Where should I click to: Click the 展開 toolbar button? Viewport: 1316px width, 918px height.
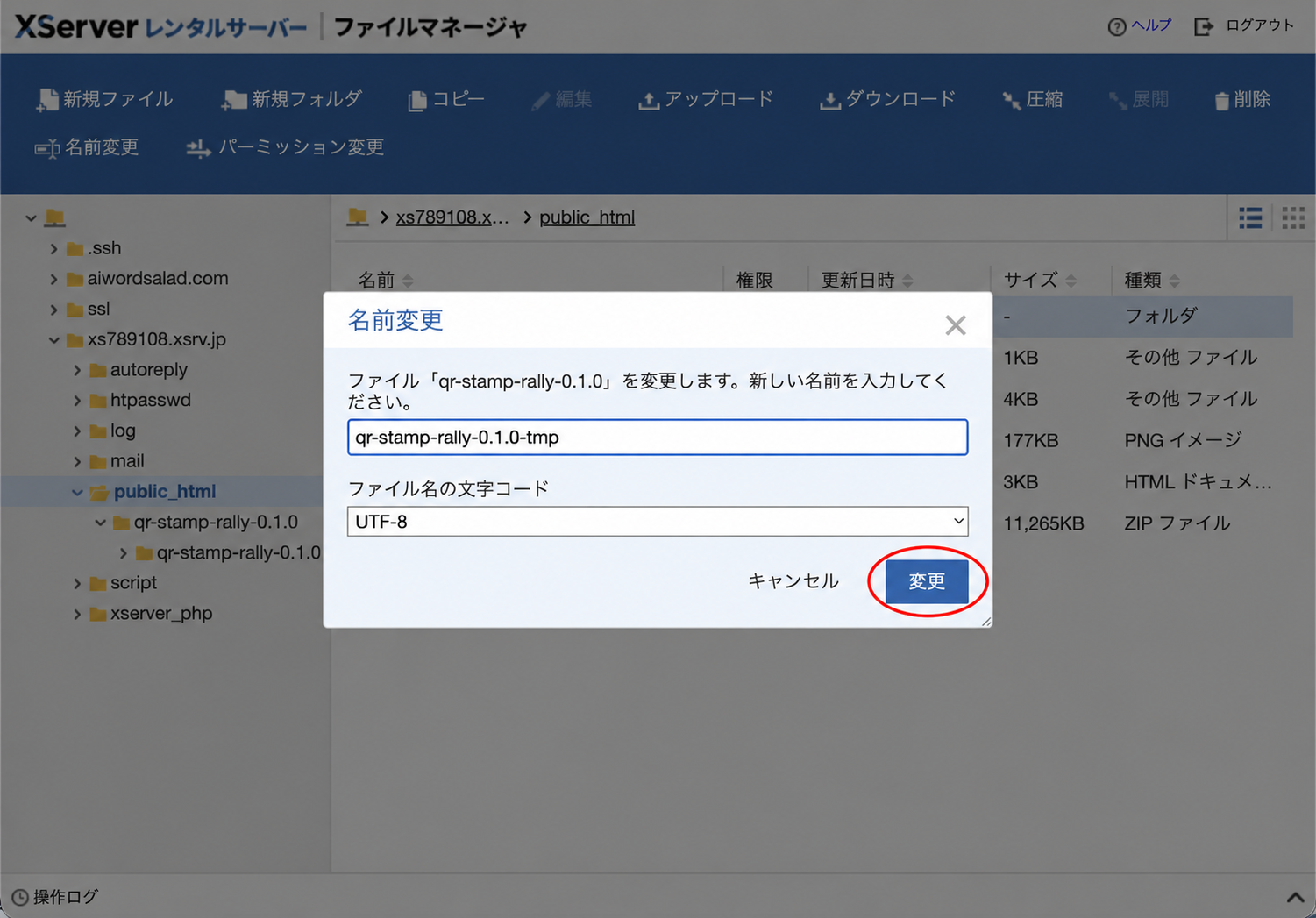[1139, 99]
